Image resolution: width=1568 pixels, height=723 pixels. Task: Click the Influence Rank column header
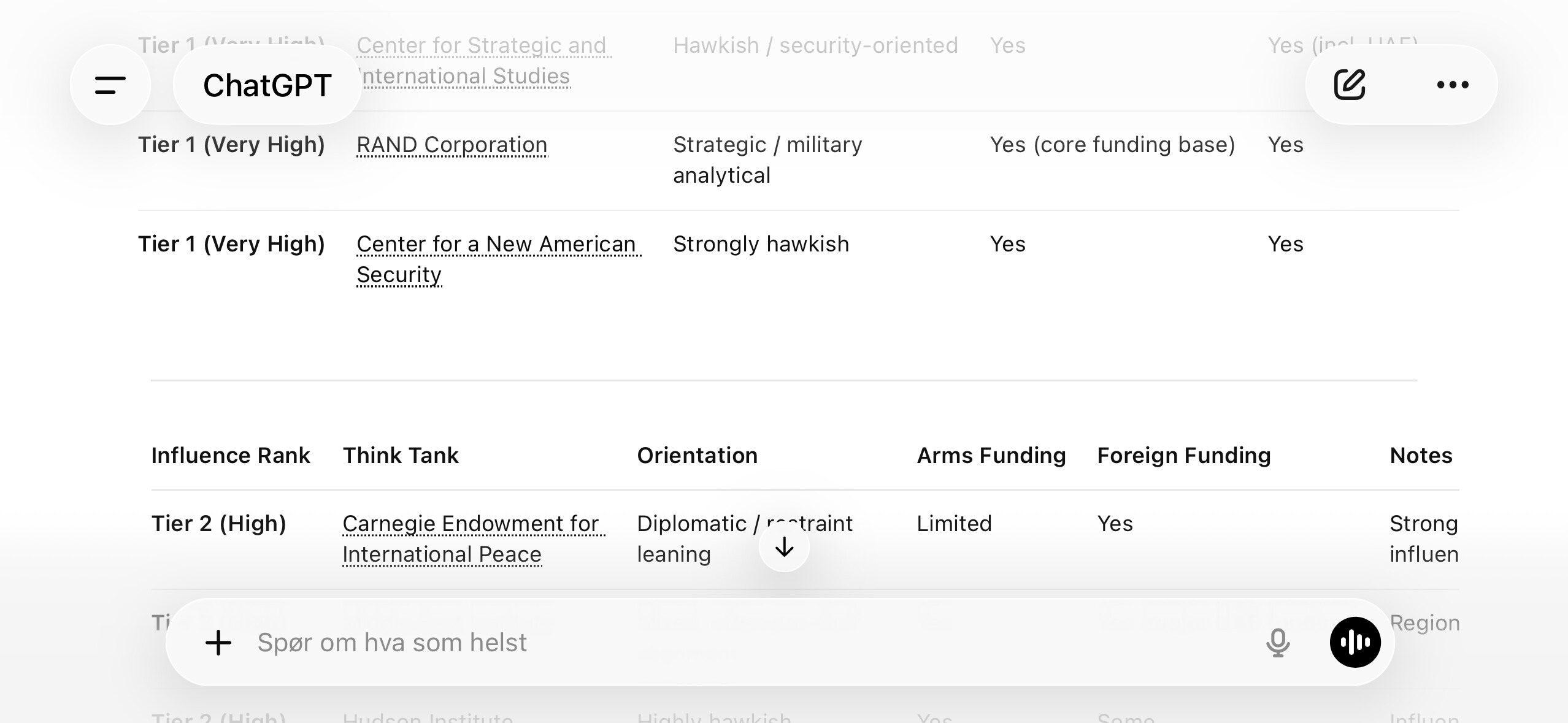tap(231, 456)
